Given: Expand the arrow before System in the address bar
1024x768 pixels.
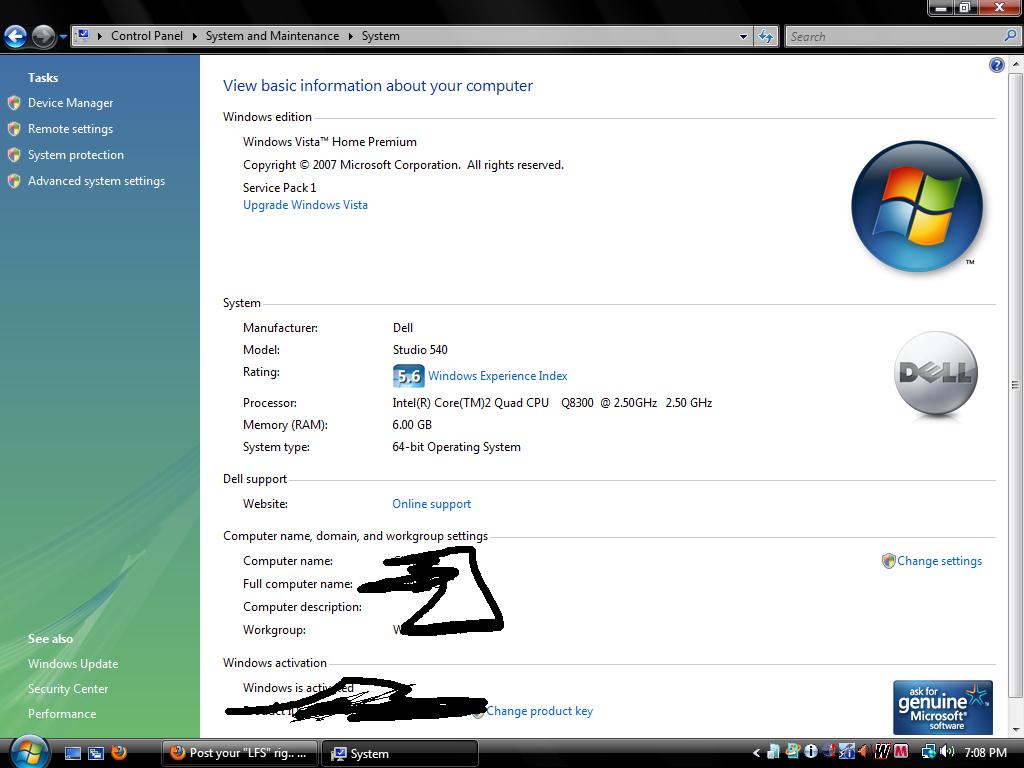Looking at the screenshot, I should click(x=351, y=36).
